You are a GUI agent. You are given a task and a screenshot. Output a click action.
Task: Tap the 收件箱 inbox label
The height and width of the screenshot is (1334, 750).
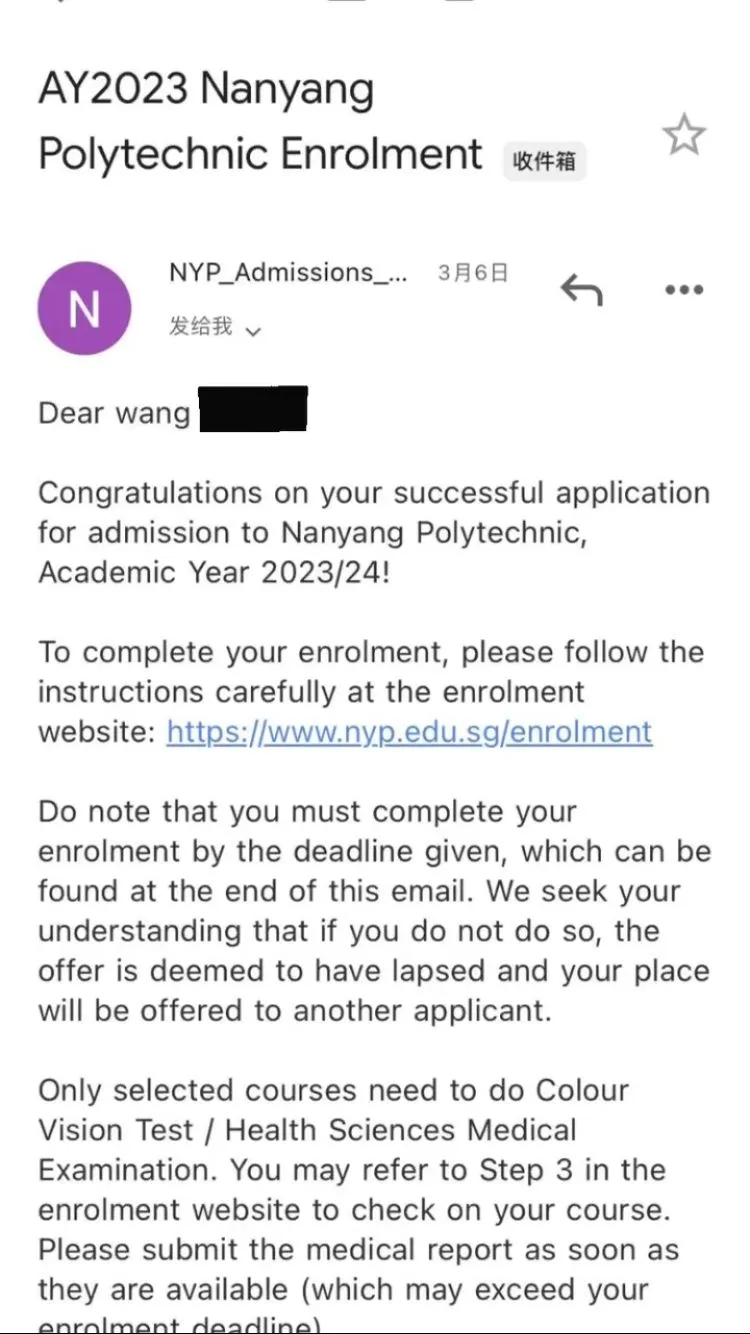pyautogui.click(x=544, y=160)
